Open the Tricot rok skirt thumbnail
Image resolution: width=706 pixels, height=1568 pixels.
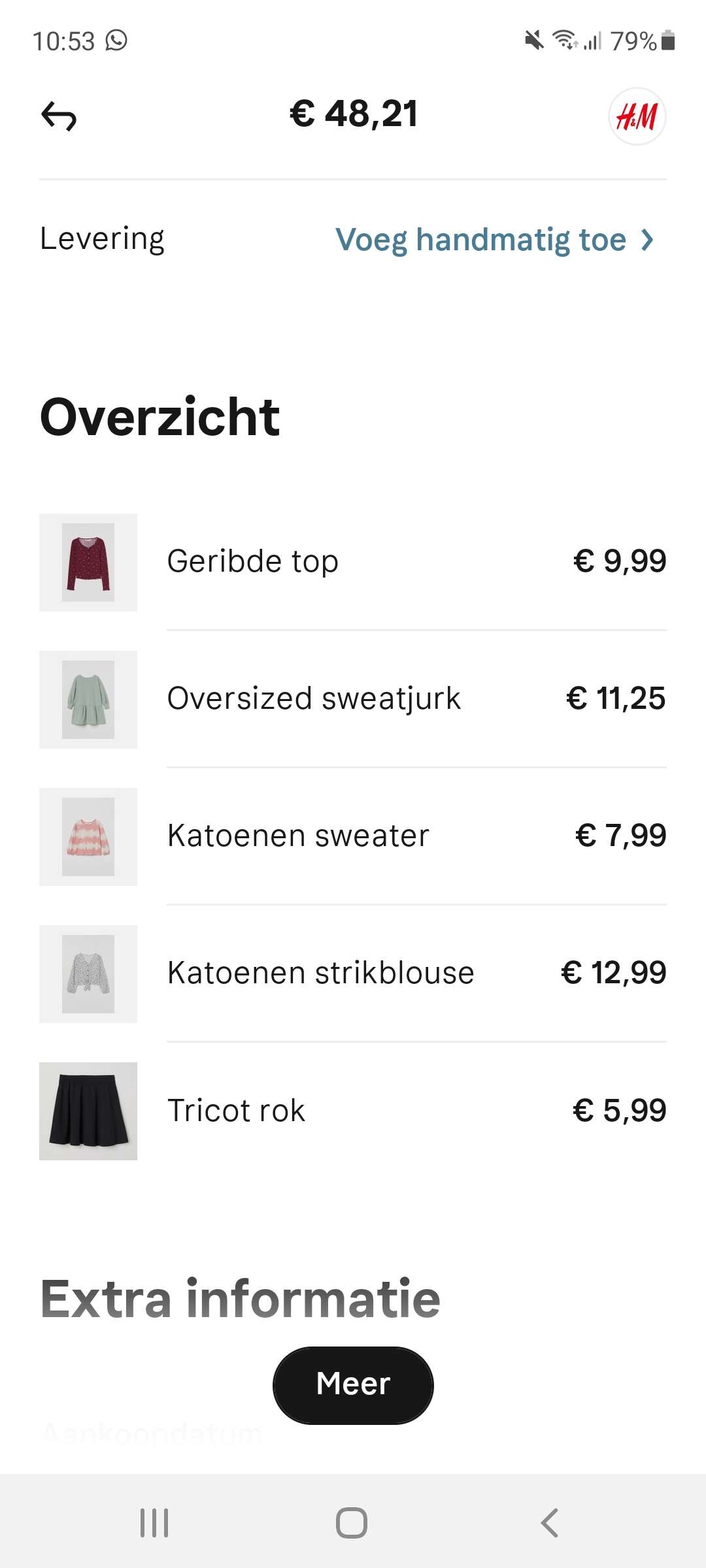(x=88, y=1111)
